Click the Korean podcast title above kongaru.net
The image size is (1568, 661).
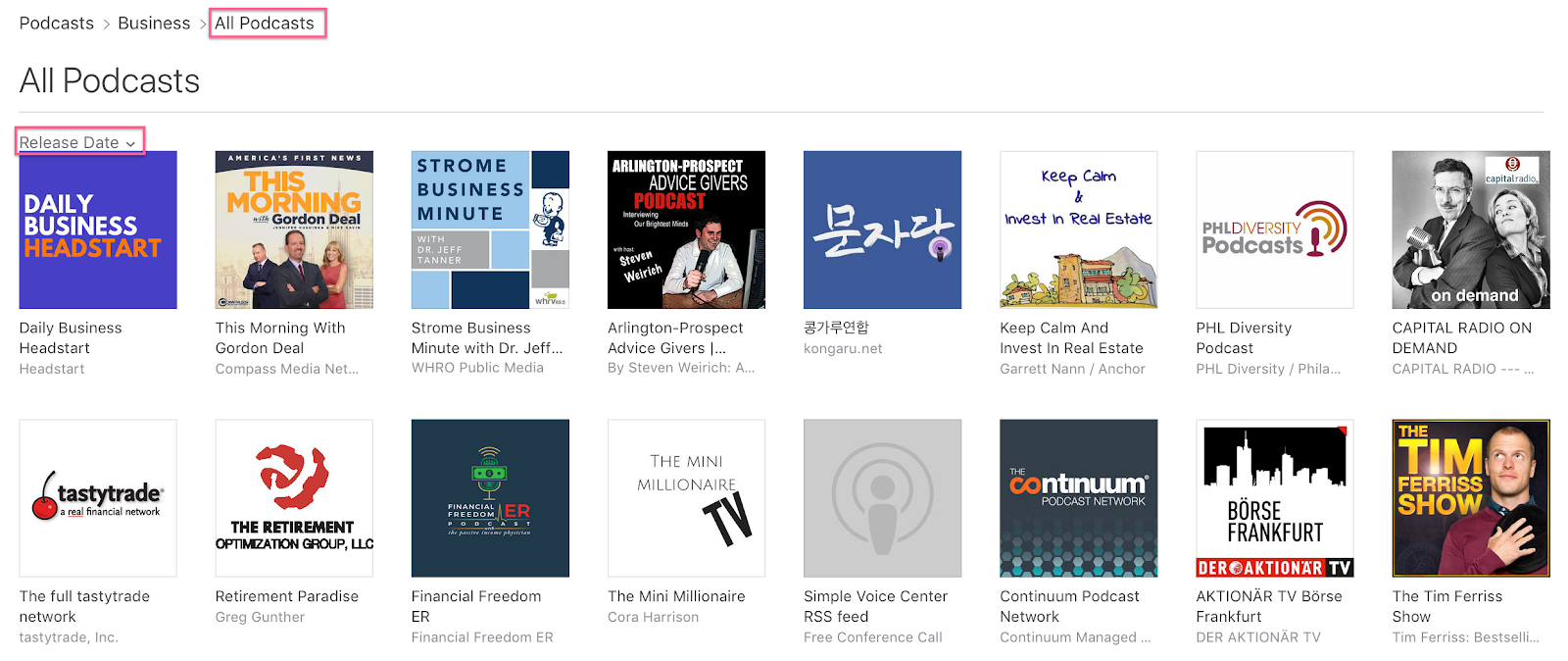pyautogui.click(x=836, y=328)
